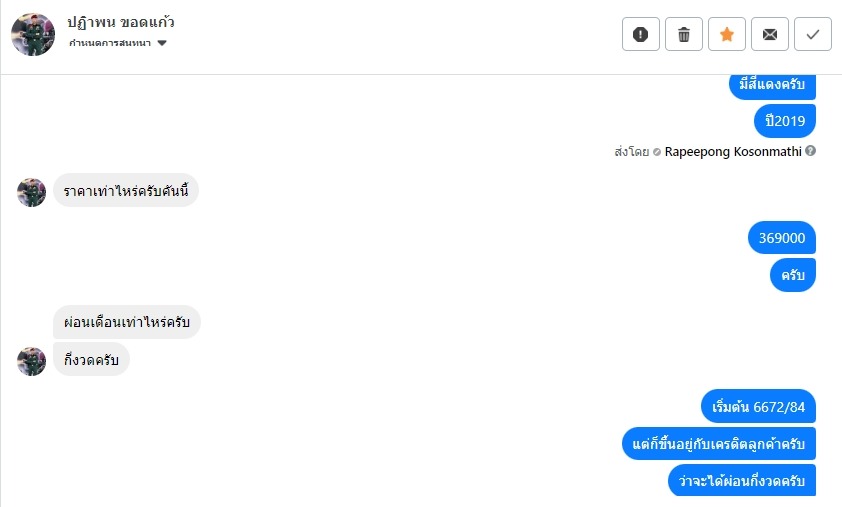This screenshot has height=507, width=842.
Task: Click the help question mark icon
Action: point(810,152)
